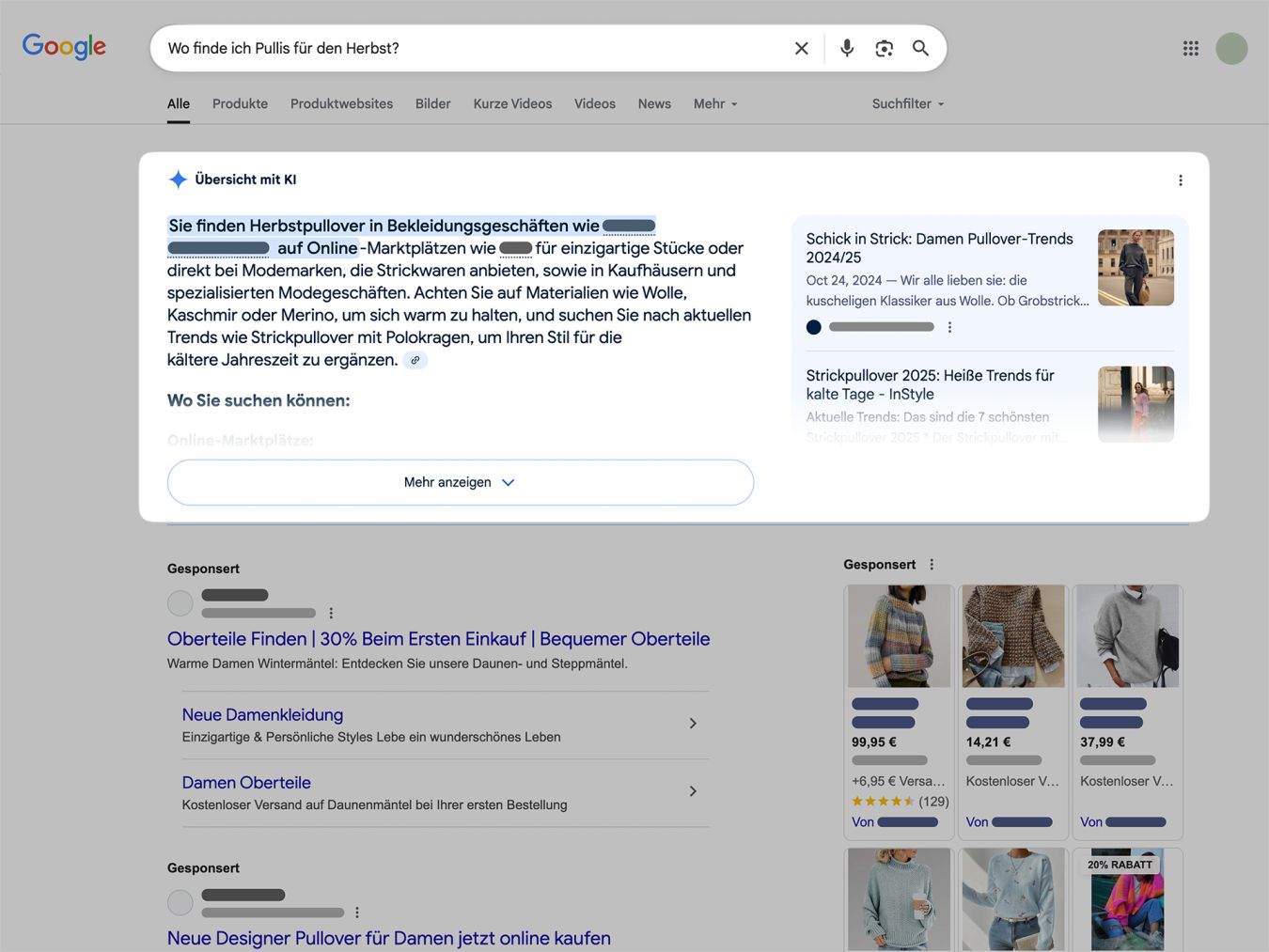Switch to the Bilder tab

tap(432, 104)
